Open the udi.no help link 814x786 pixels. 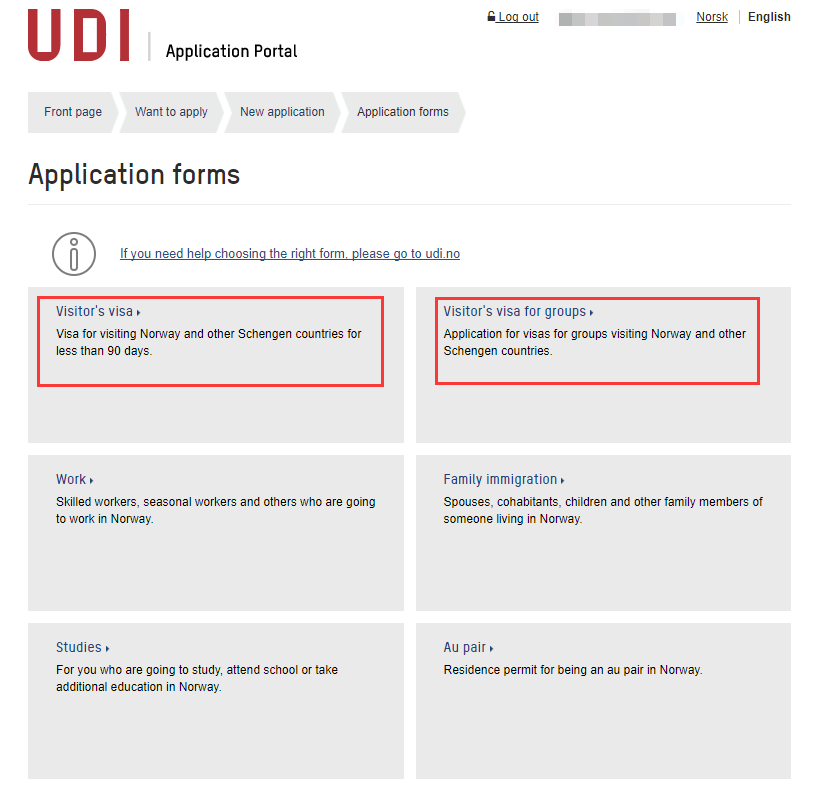[x=290, y=254]
